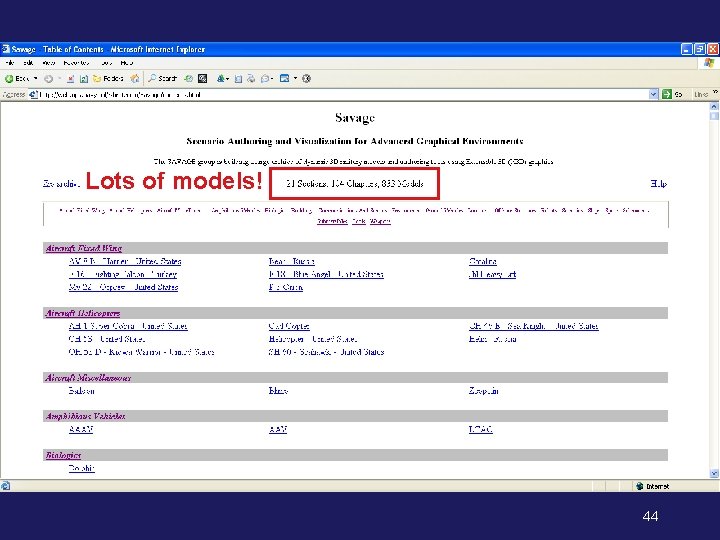This screenshot has height=540, width=720.
Task: Click the Windows flag logo icon
Action: [709, 63]
